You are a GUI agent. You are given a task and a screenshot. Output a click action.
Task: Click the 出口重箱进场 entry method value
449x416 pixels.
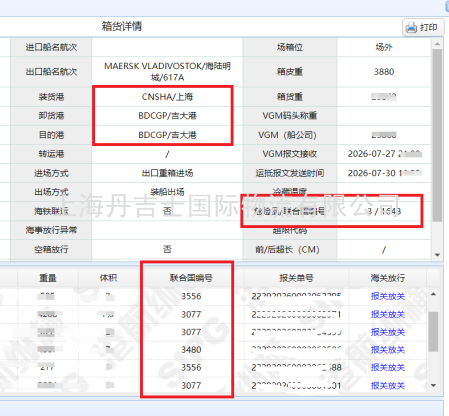167,173
